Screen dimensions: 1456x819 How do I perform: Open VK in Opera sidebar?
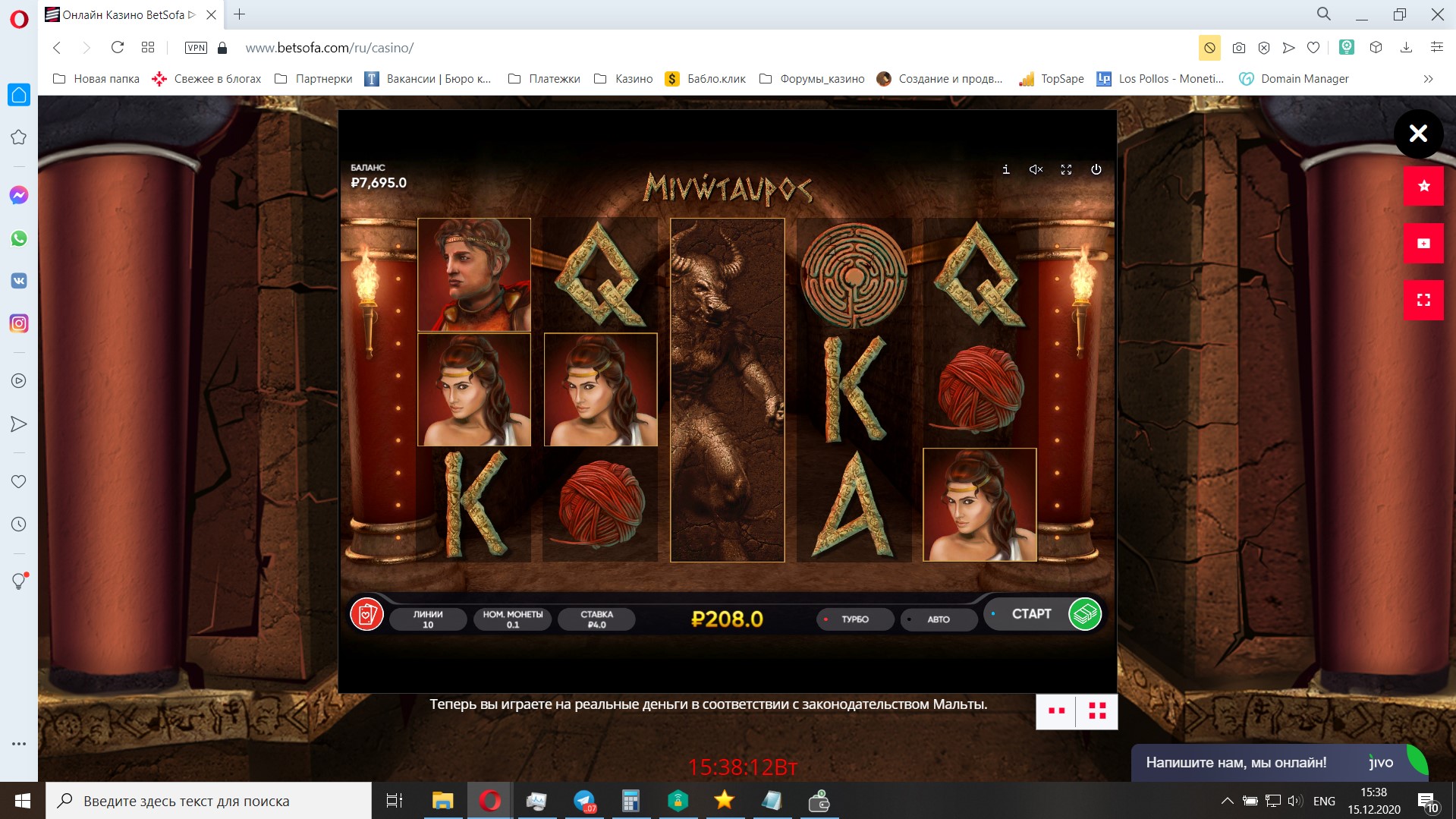pos(19,281)
